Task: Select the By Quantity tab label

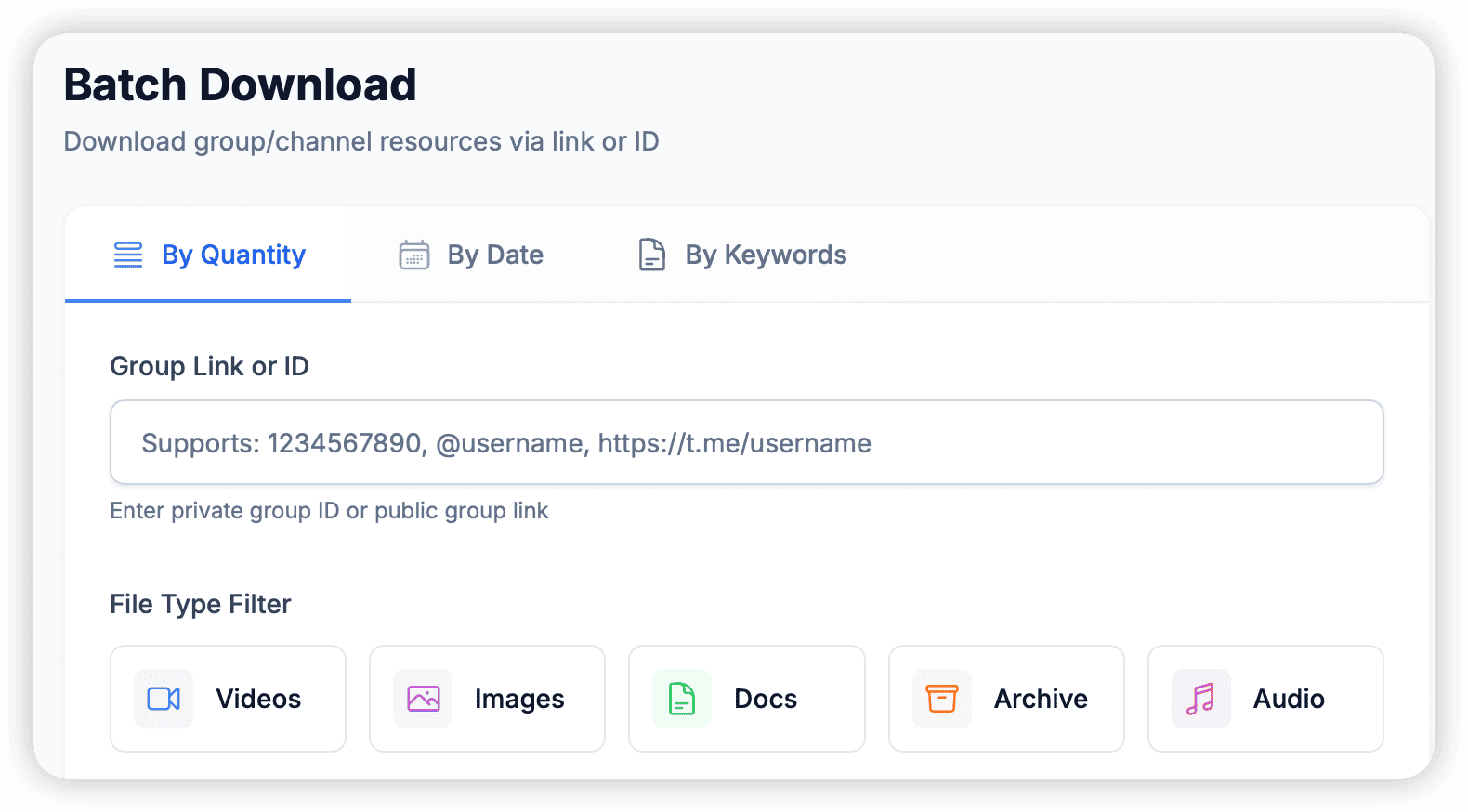Action: pos(233,255)
